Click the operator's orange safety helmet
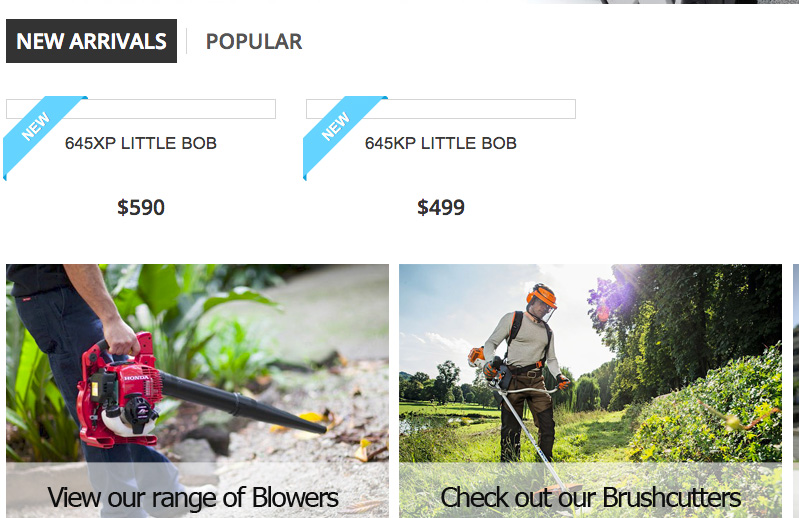 point(541,295)
